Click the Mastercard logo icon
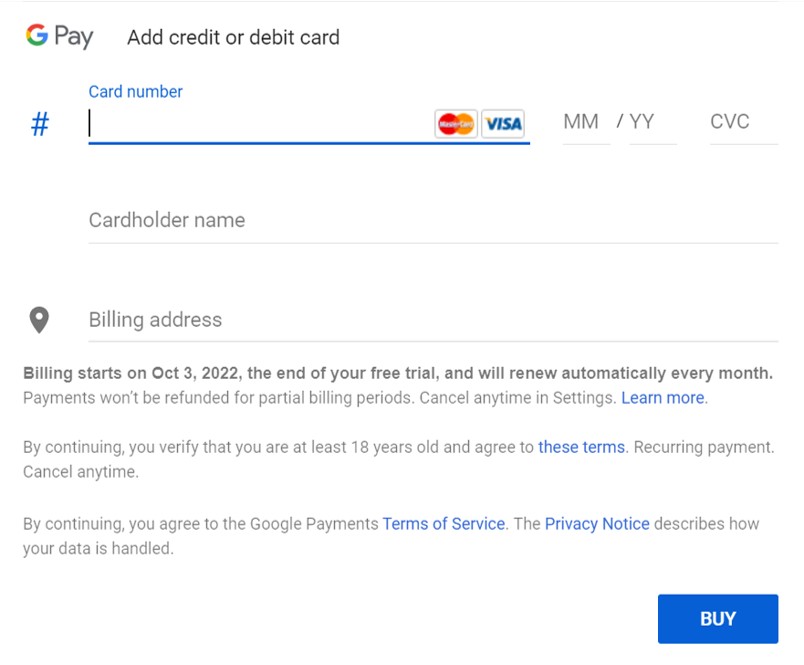 pos(456,123)
